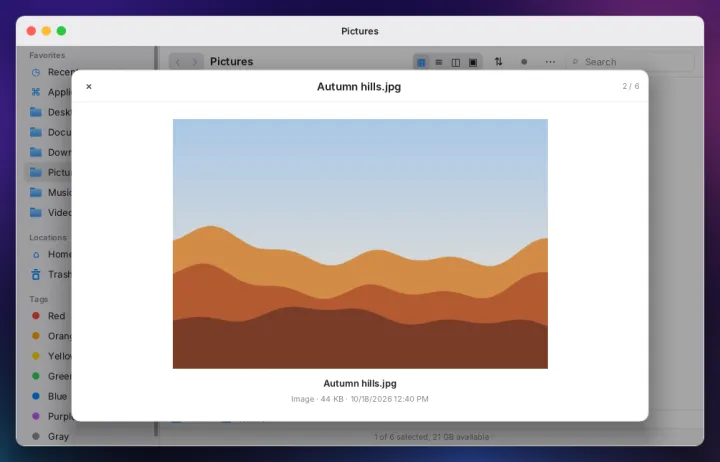The height and width of the screenshot is (462, 720).
Task: Filter by Purple tag
Action: (48, 417)
